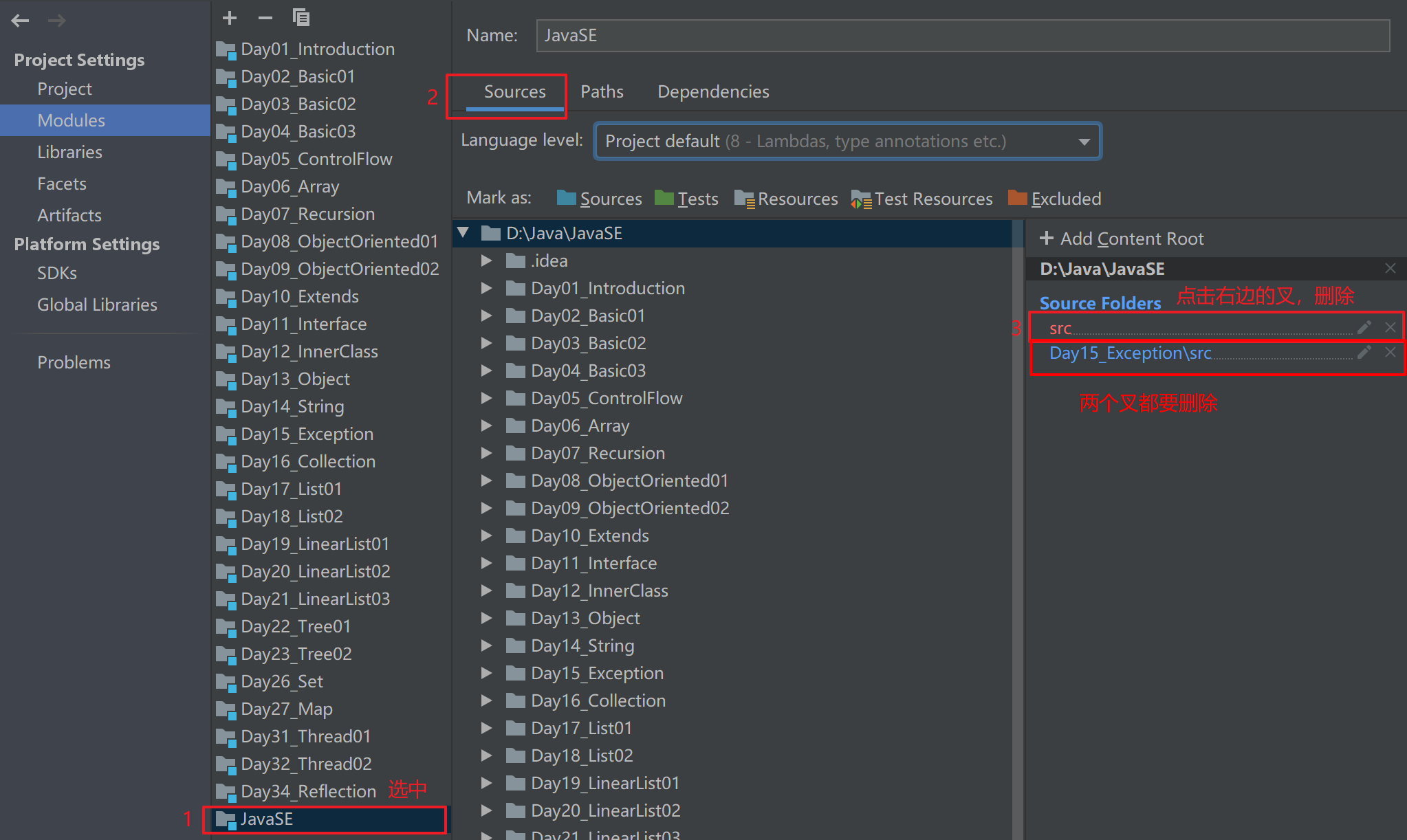Remove Day15_Exception\src source folder with X
This screenshot has width=1407, height=840.
(1390, 352)
